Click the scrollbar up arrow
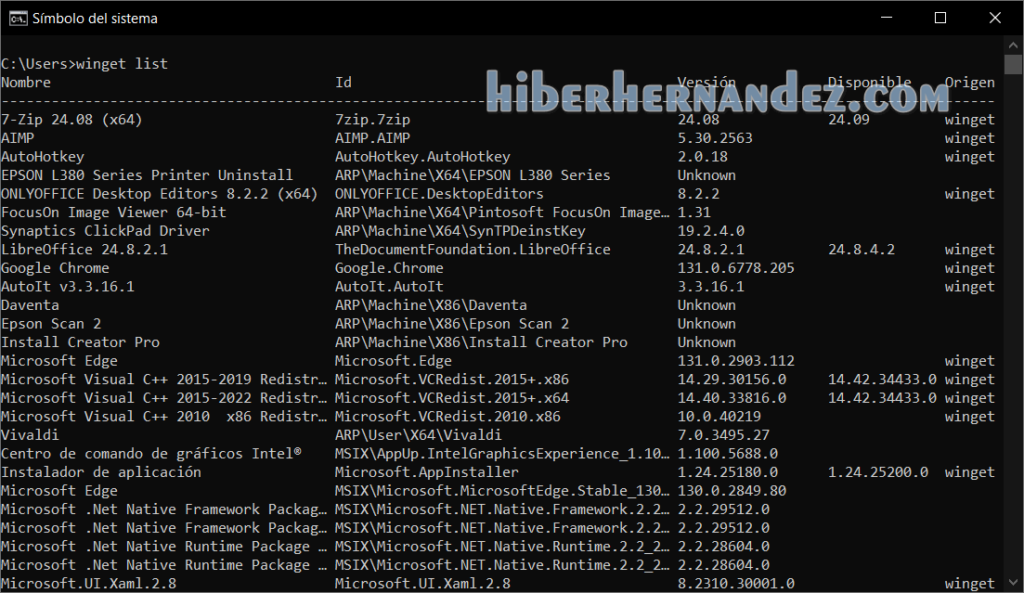1024x593 pixels. [x=1015, y=45]
